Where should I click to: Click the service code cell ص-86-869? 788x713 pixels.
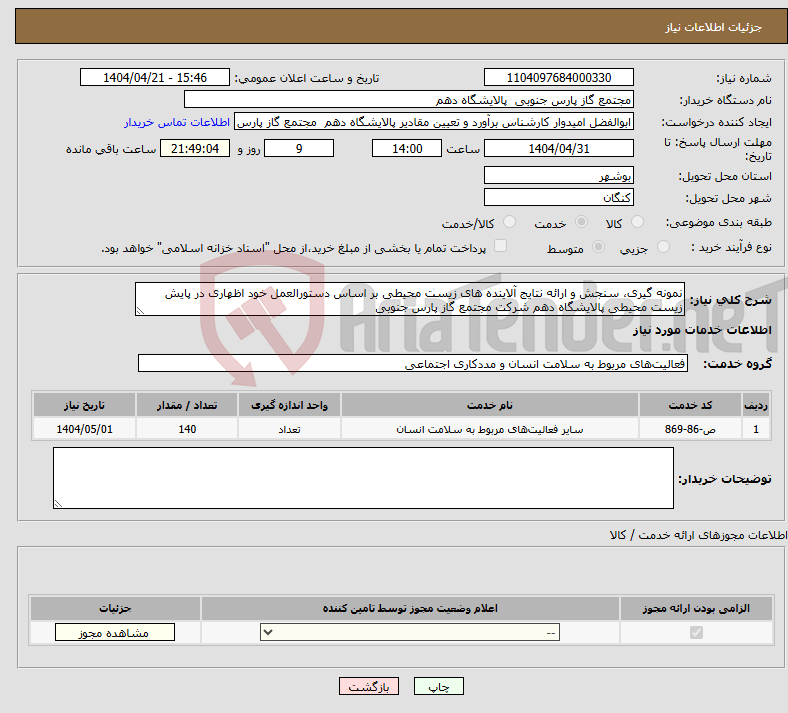[x=691, y=429]
